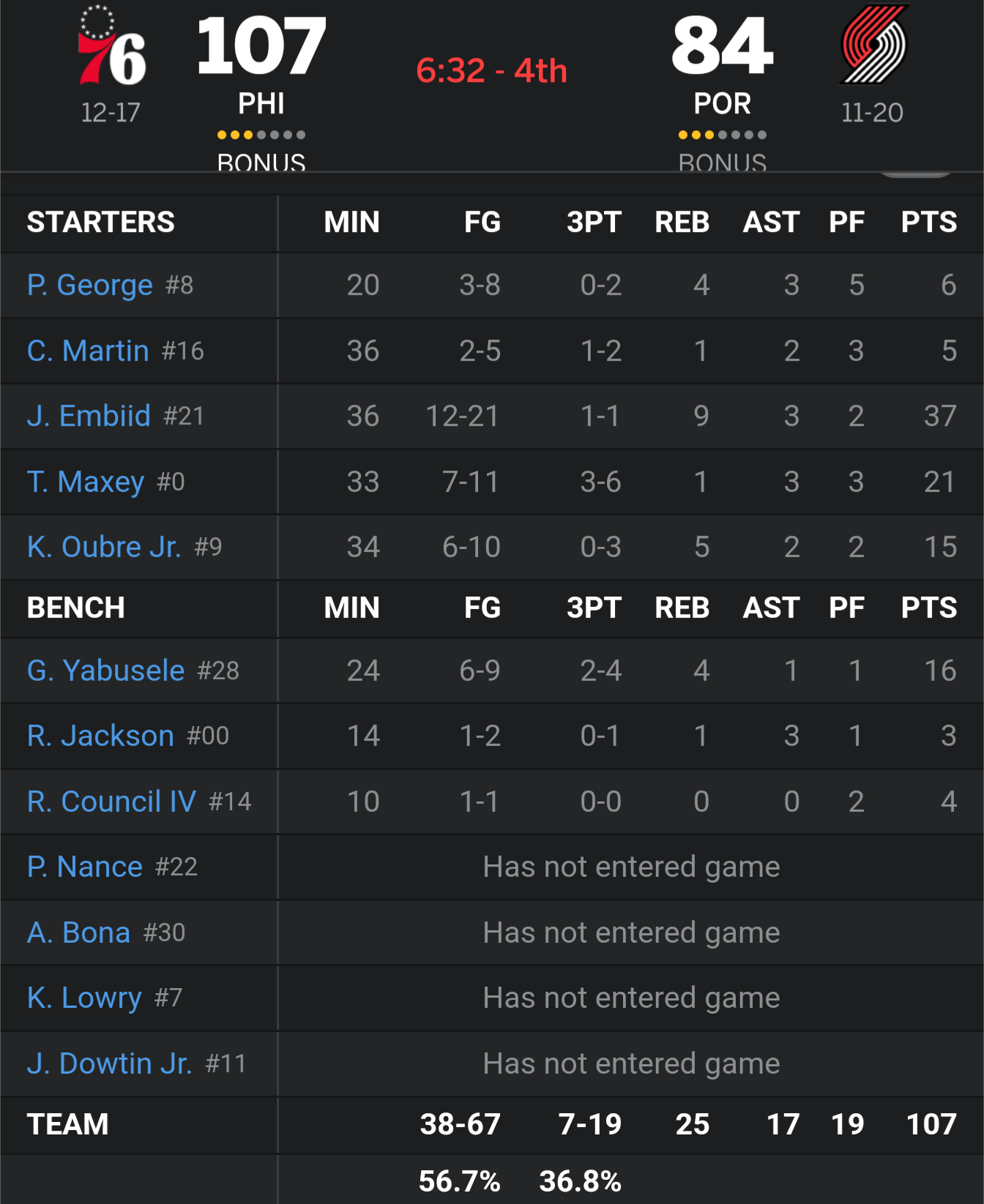Tap the PTS column header in starters
984x1204 pixels.
pos(928,222)
